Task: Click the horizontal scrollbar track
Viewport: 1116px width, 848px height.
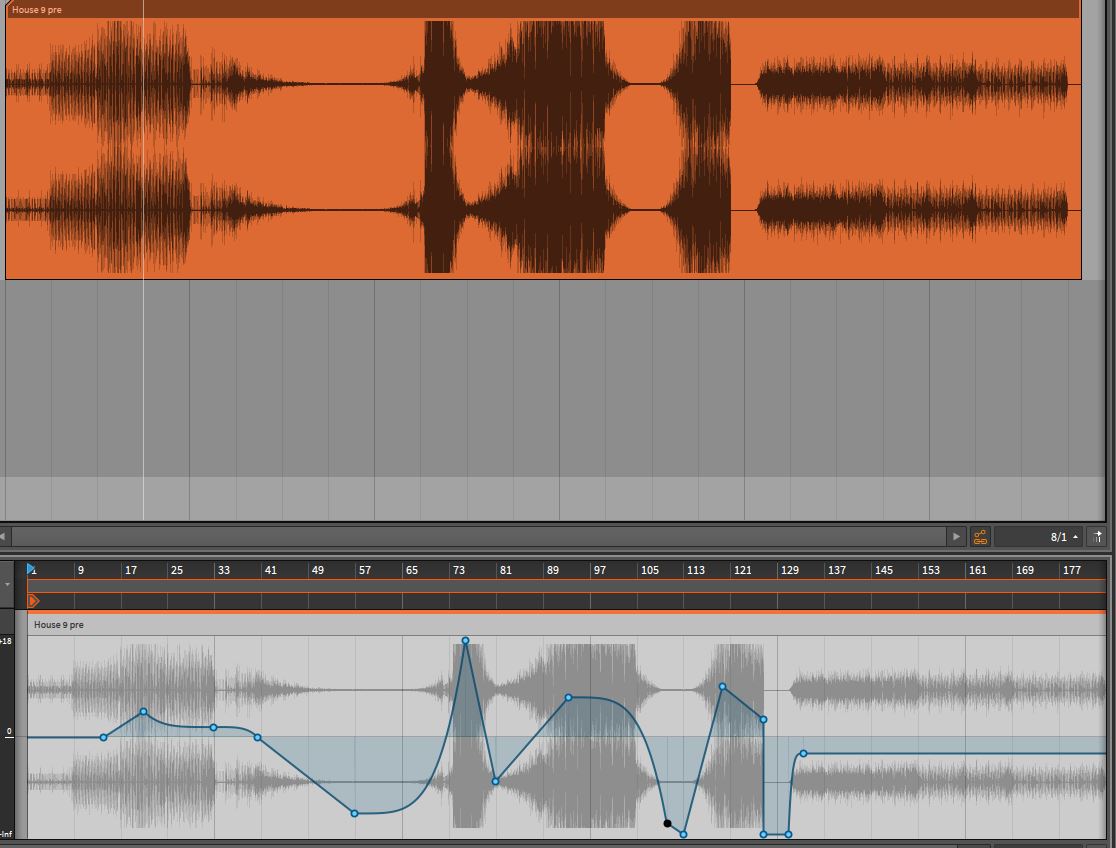Action: tap(480, 537)
